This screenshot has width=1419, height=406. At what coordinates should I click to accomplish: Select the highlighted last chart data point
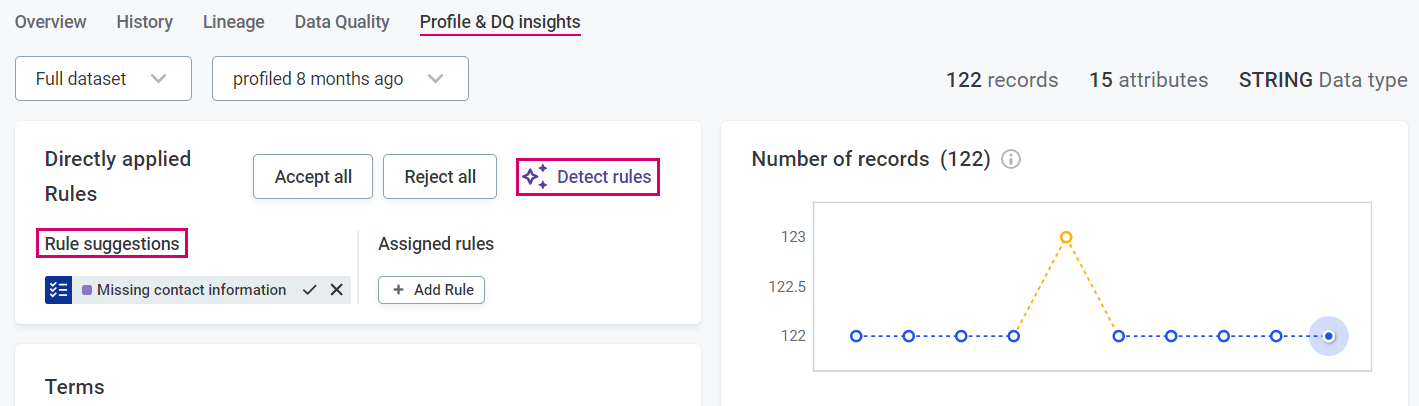pos(1328,336)
